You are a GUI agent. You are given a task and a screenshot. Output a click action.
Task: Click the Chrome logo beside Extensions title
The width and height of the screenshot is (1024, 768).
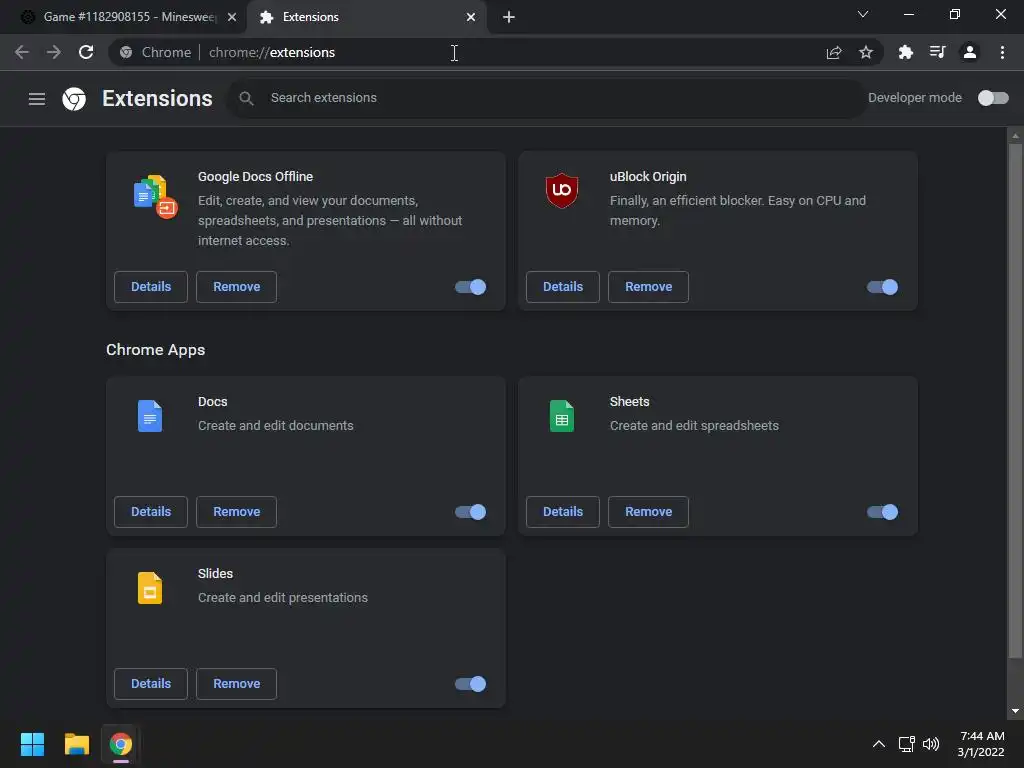(x=74, y=99)
